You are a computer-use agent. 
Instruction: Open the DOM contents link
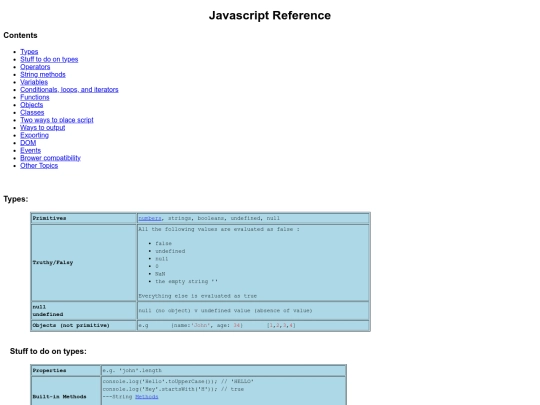coord(28,143)
